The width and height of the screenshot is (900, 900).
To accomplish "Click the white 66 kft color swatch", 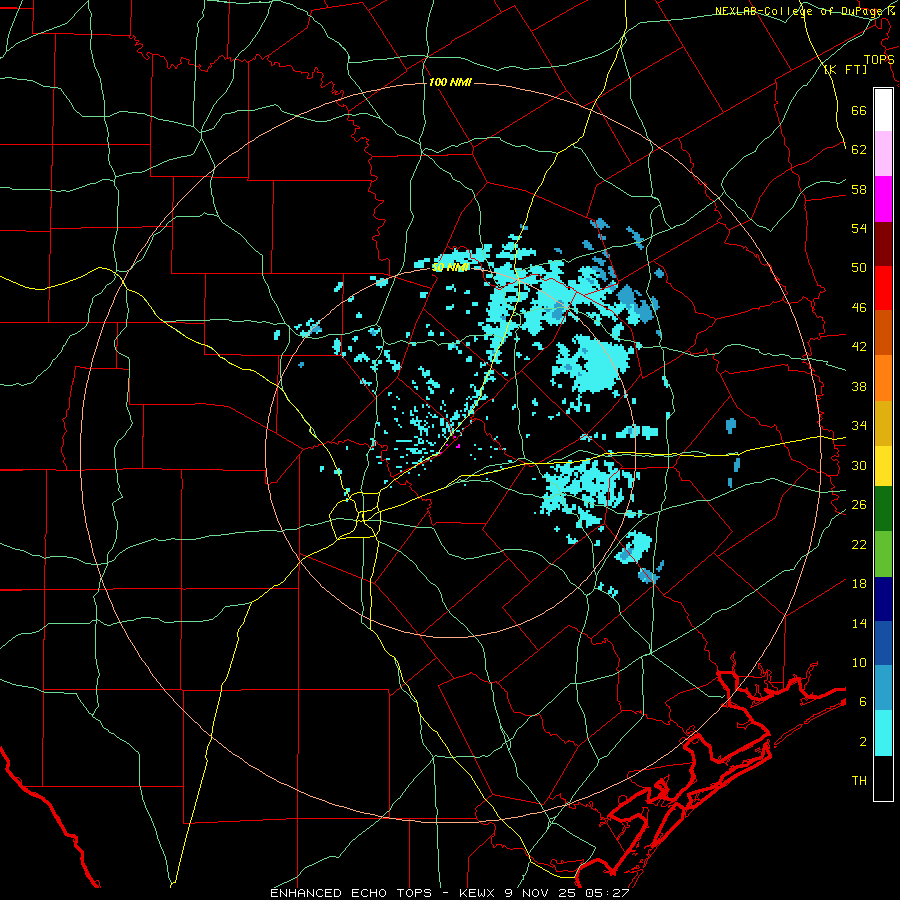I will point(883,110).
